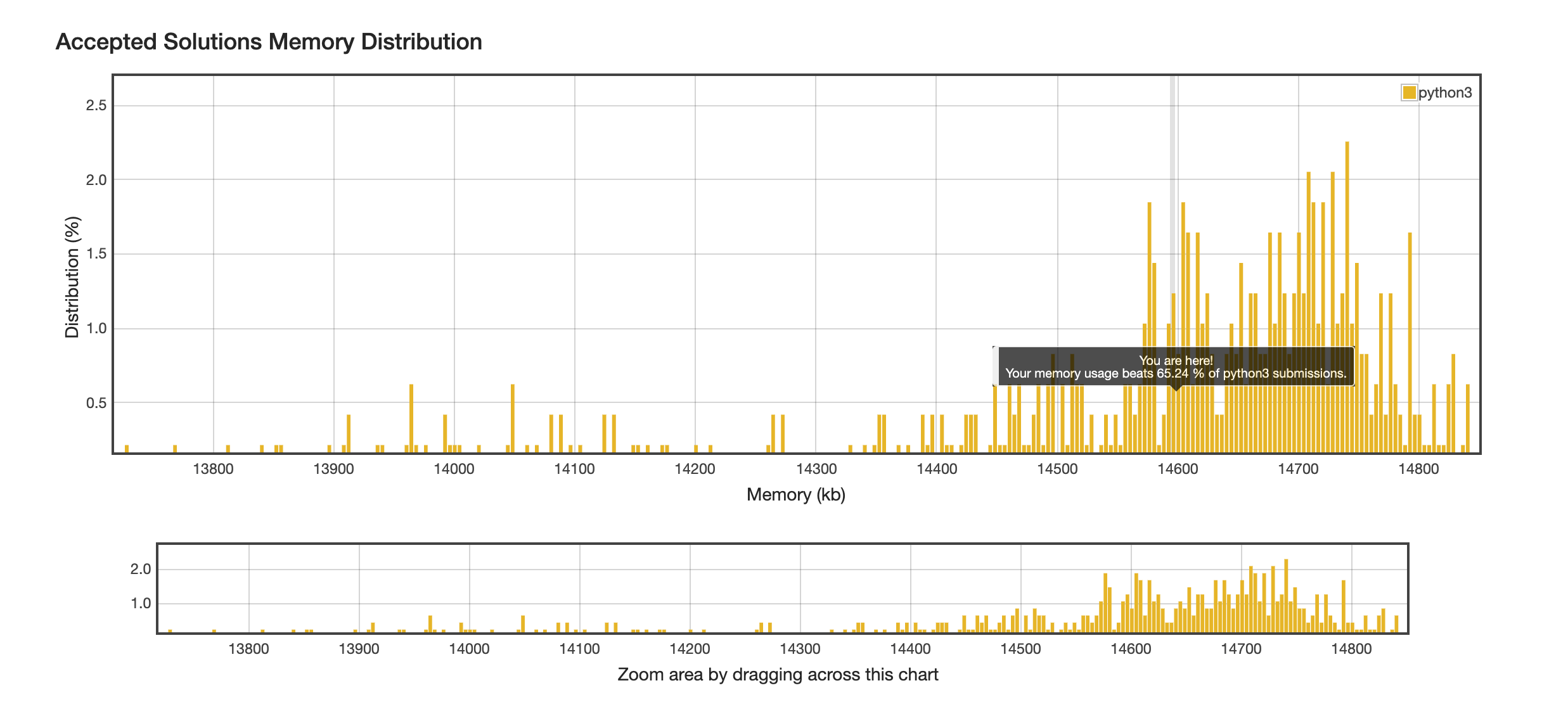The image size is (1568, 702).
Task: Click the 14500 tick label in overview chart
Action: pos(1020,649)
